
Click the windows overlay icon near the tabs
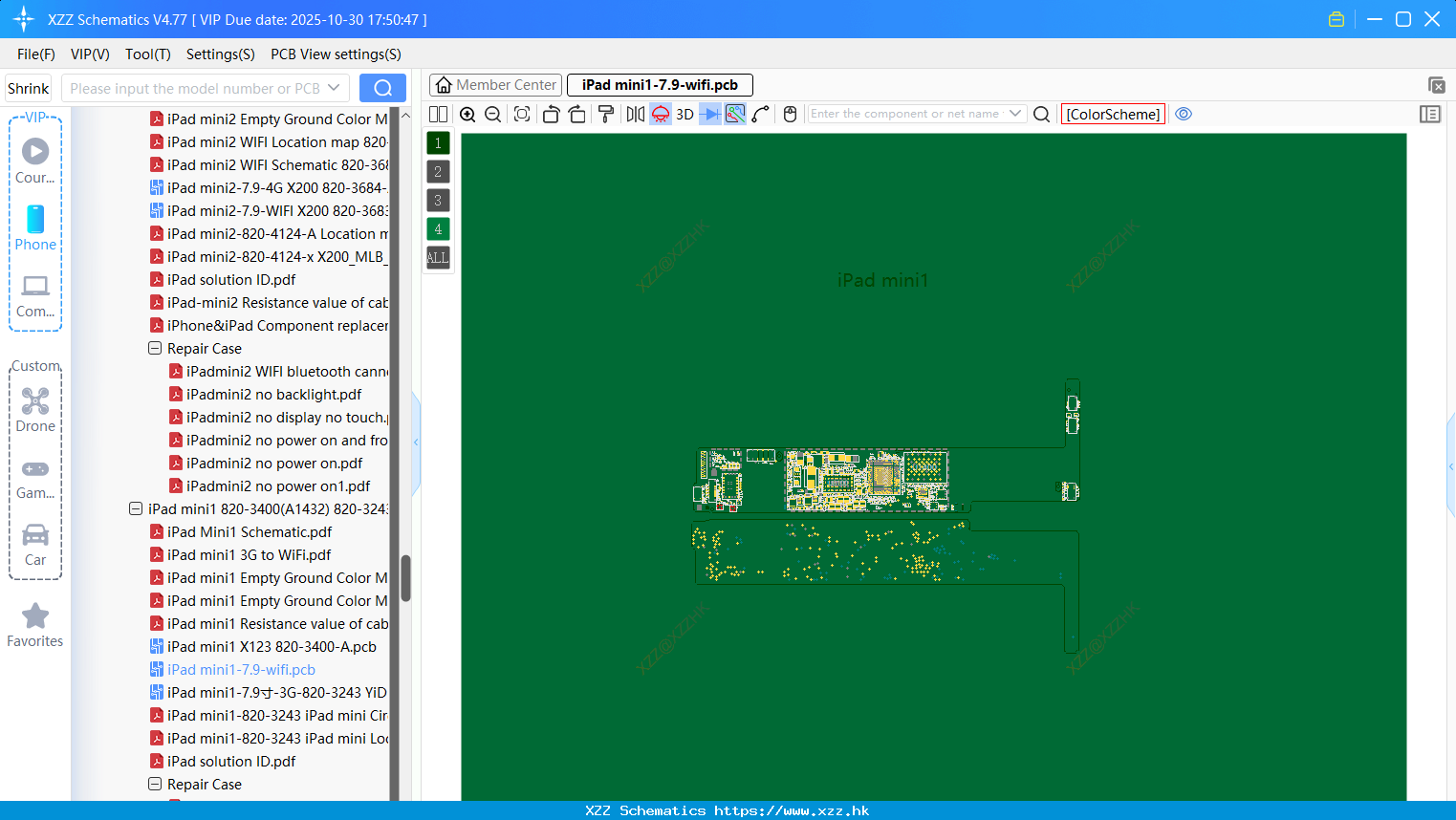(x=1436, y=85)
